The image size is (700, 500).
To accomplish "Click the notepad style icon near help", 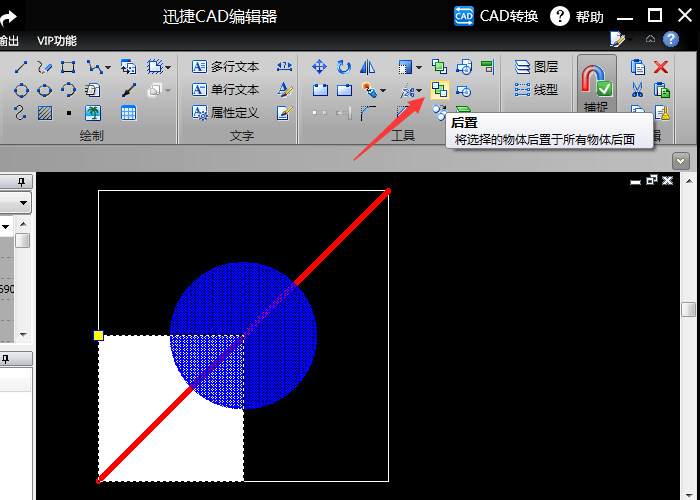I will point(617,39).
